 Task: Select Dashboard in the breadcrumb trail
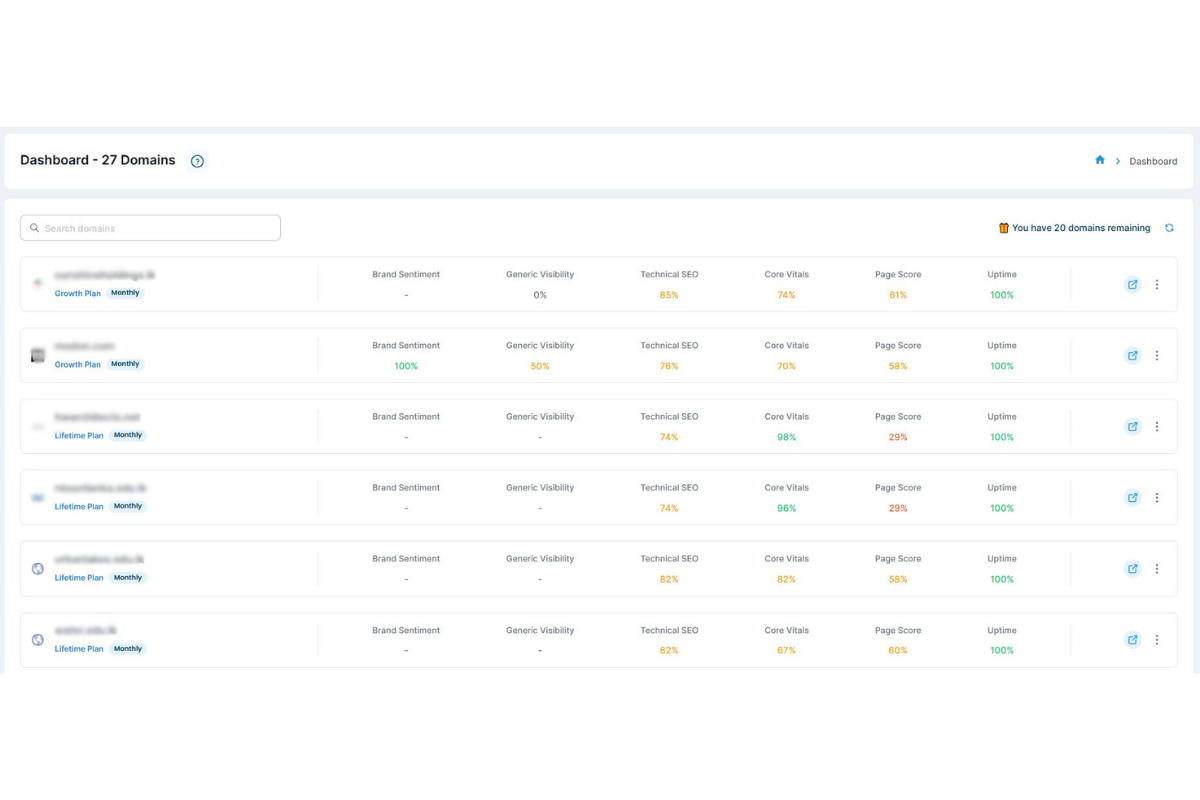(x=1153, y=161)
